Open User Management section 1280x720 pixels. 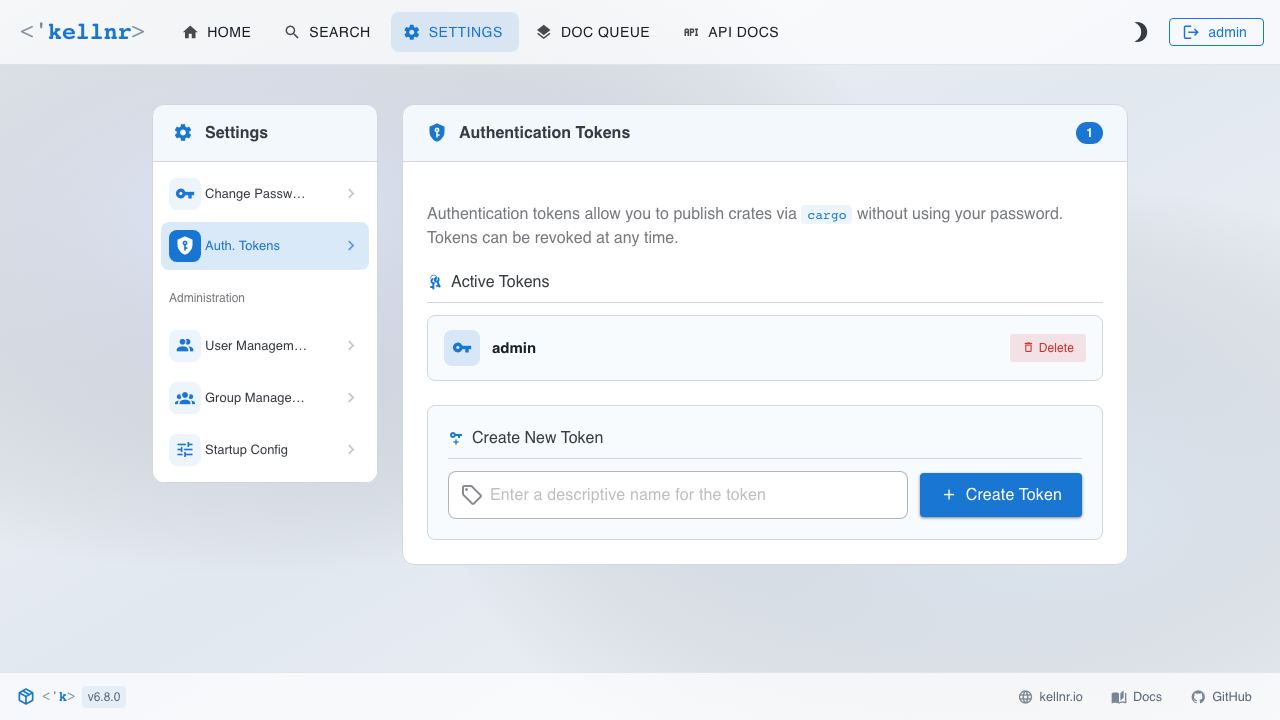click(265, 346)
